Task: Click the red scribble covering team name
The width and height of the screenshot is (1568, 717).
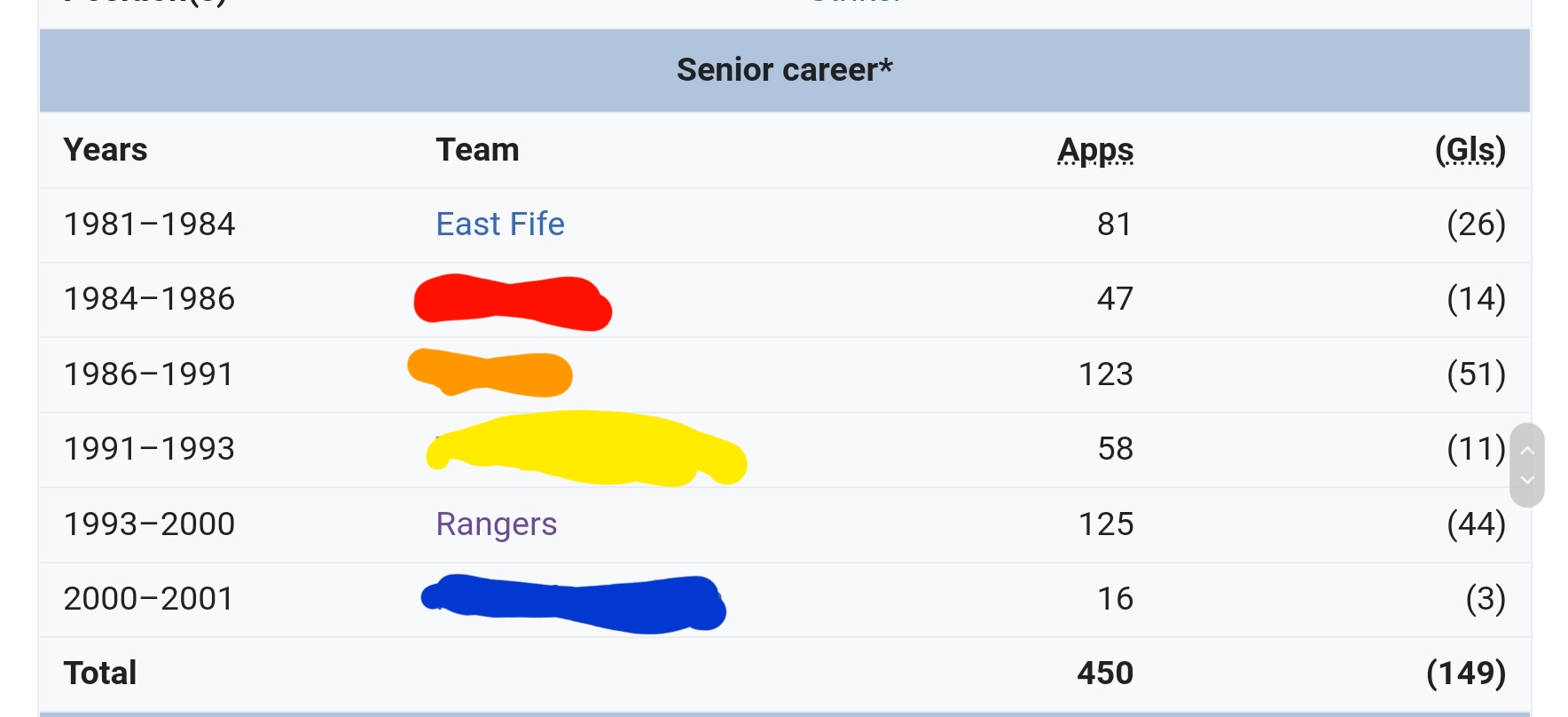Action: [513, 302]
